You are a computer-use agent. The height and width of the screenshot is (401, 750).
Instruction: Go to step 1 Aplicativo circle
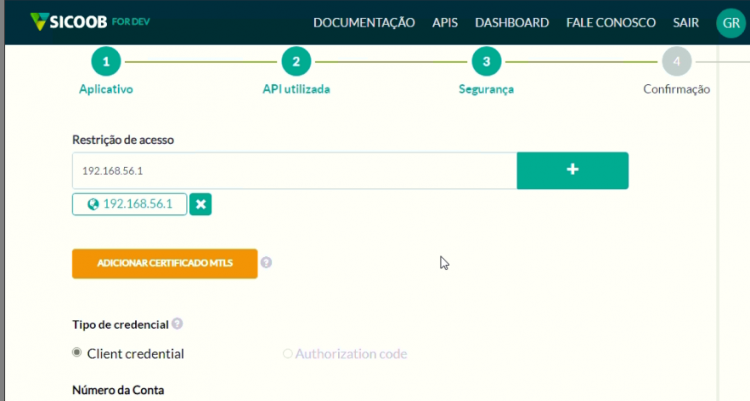(x=106, y=61)
